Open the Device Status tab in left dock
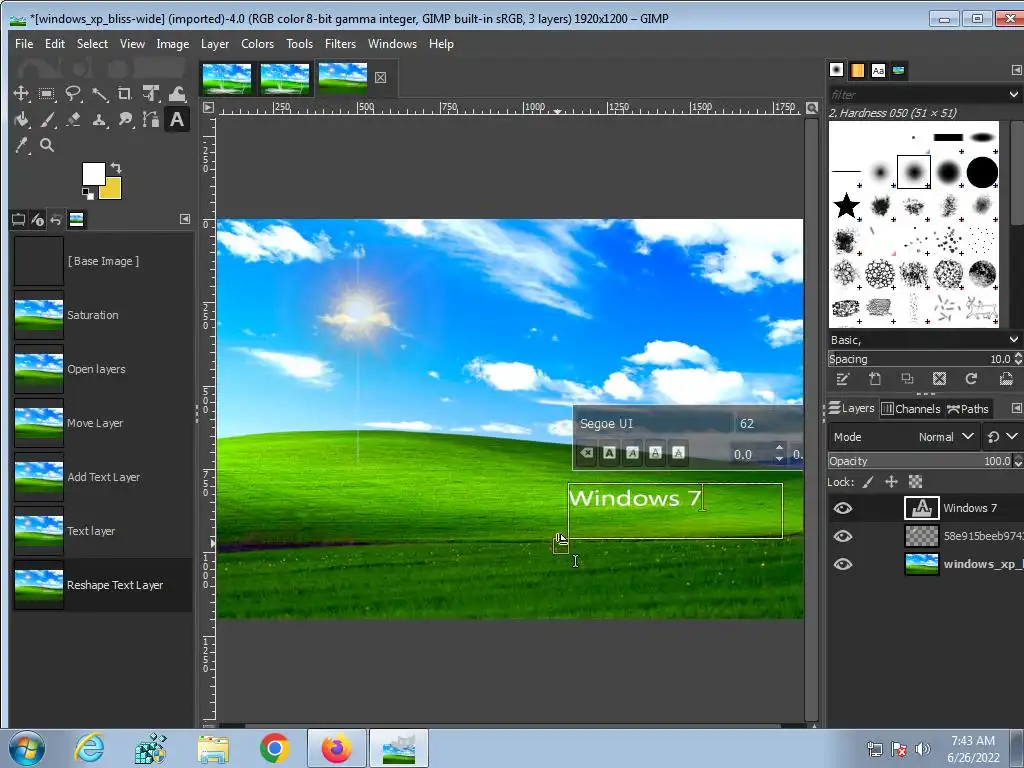 pos(38,219)
